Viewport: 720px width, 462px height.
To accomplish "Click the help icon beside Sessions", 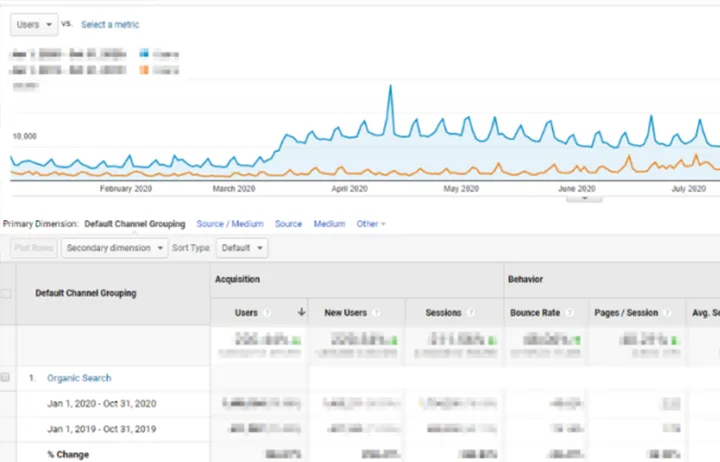I will coord(470,313).
